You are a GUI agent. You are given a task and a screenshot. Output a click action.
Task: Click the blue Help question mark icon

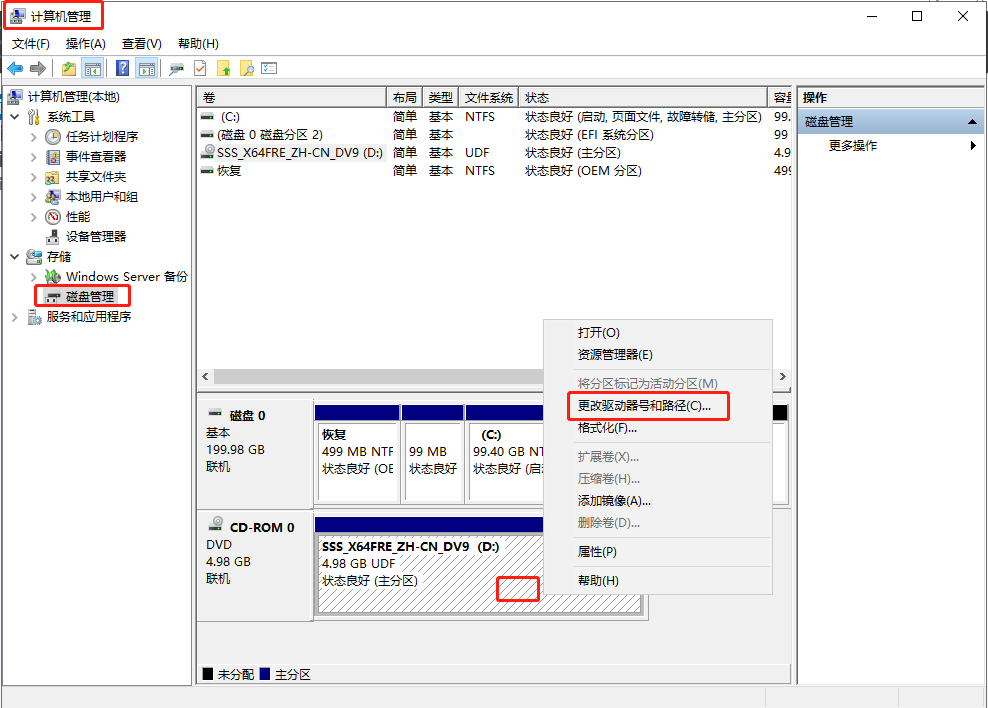pyautogui.click(x=122, y=68)
